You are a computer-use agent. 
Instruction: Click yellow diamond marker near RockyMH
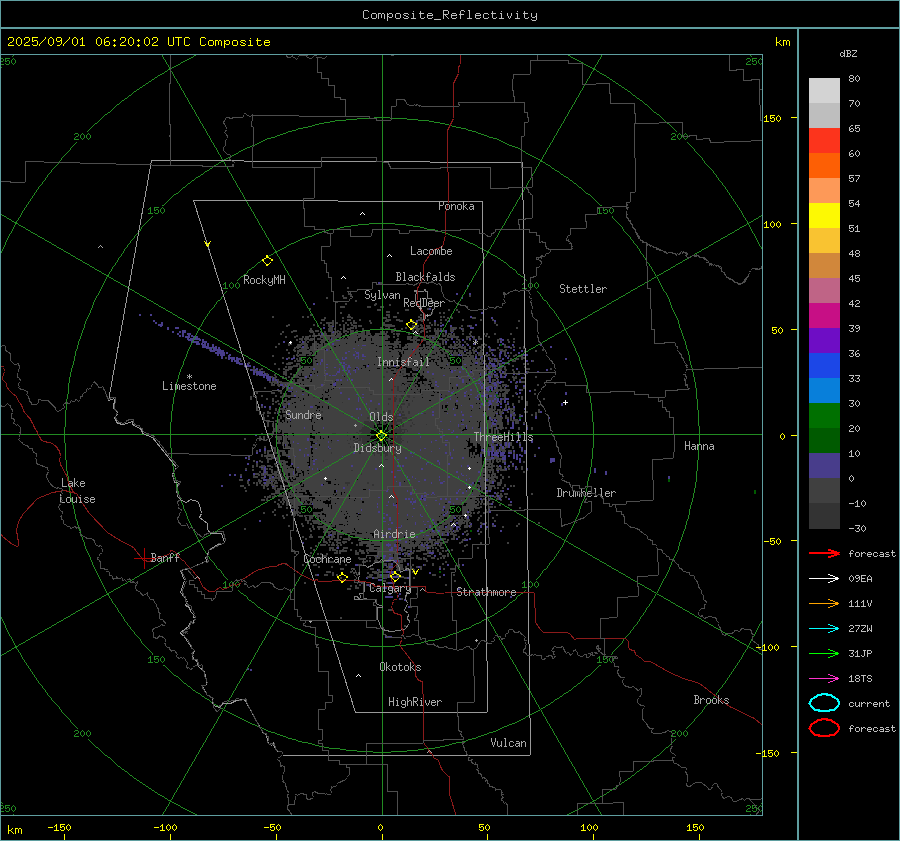click(x=267, y=261)
